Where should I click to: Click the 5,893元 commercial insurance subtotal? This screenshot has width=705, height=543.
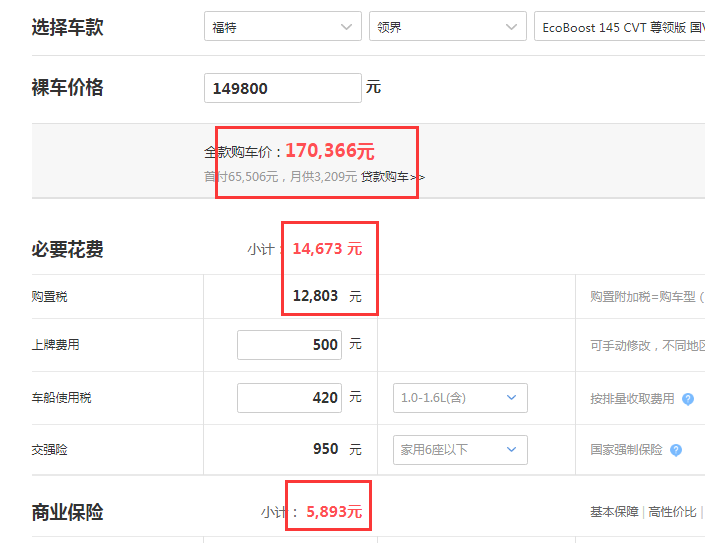(334, 512)
